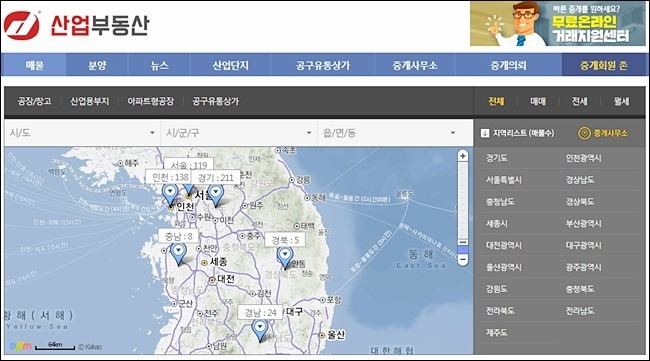This screenshot has width=650, height=361.
Task: Open the 읍/면/동 dropdown
Action: click(x=395, y=133)
